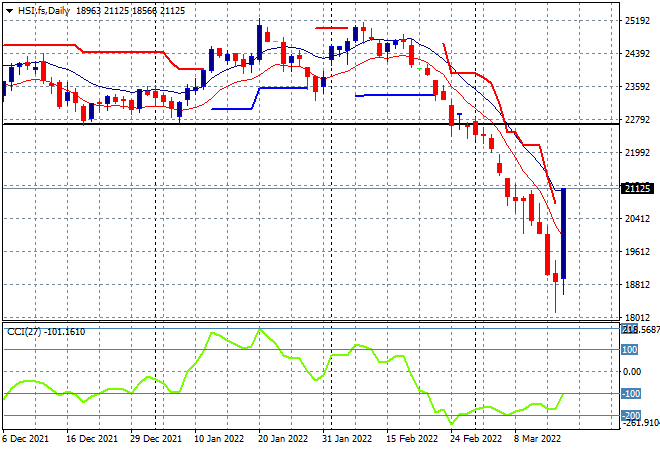Click the 24392 price axis label
Screen dimensions: 660x450
click(x=637, y=53)
